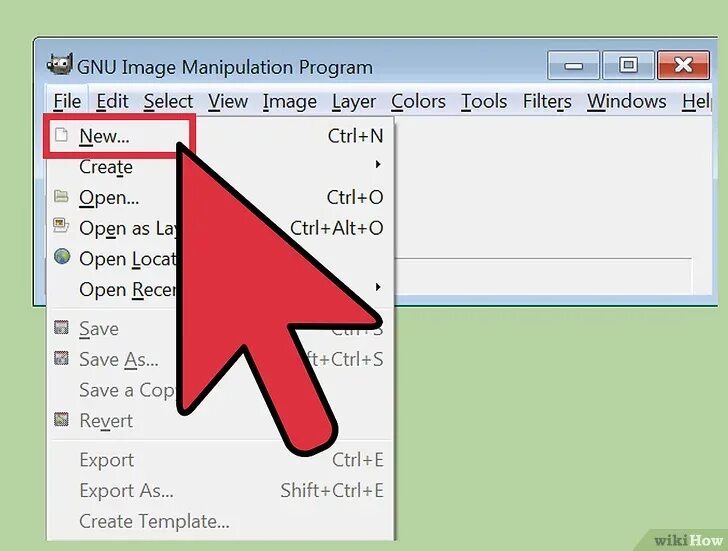Expand the Create submenu arrow

pyautogui.click(x=378, y=164)
